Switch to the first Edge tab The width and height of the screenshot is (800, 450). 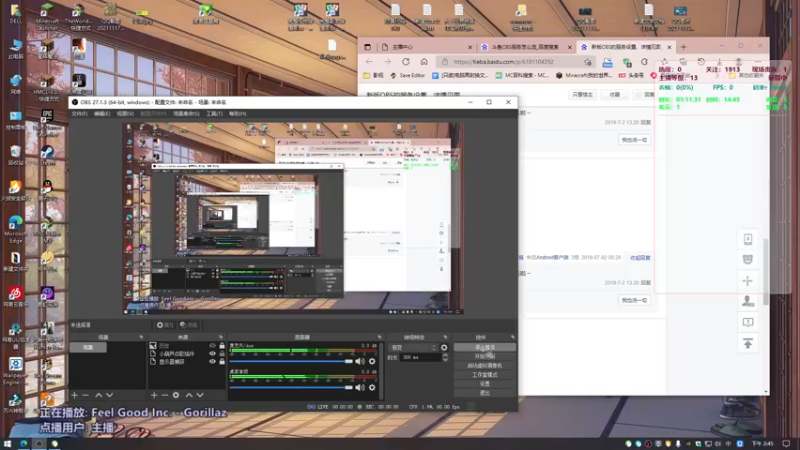[426, 47]
